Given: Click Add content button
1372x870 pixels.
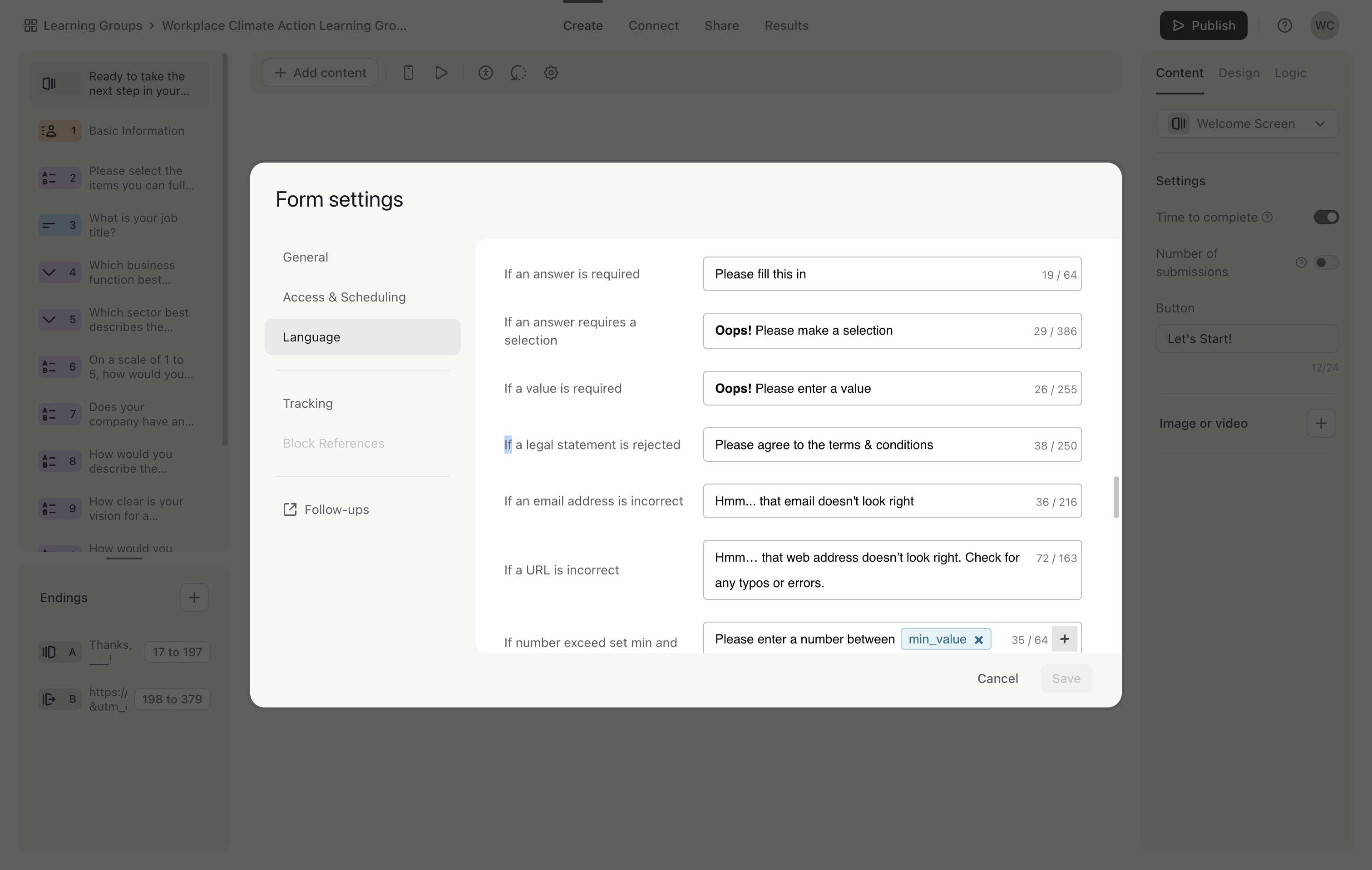Looking at the screenshot, I should pos(320,73).
